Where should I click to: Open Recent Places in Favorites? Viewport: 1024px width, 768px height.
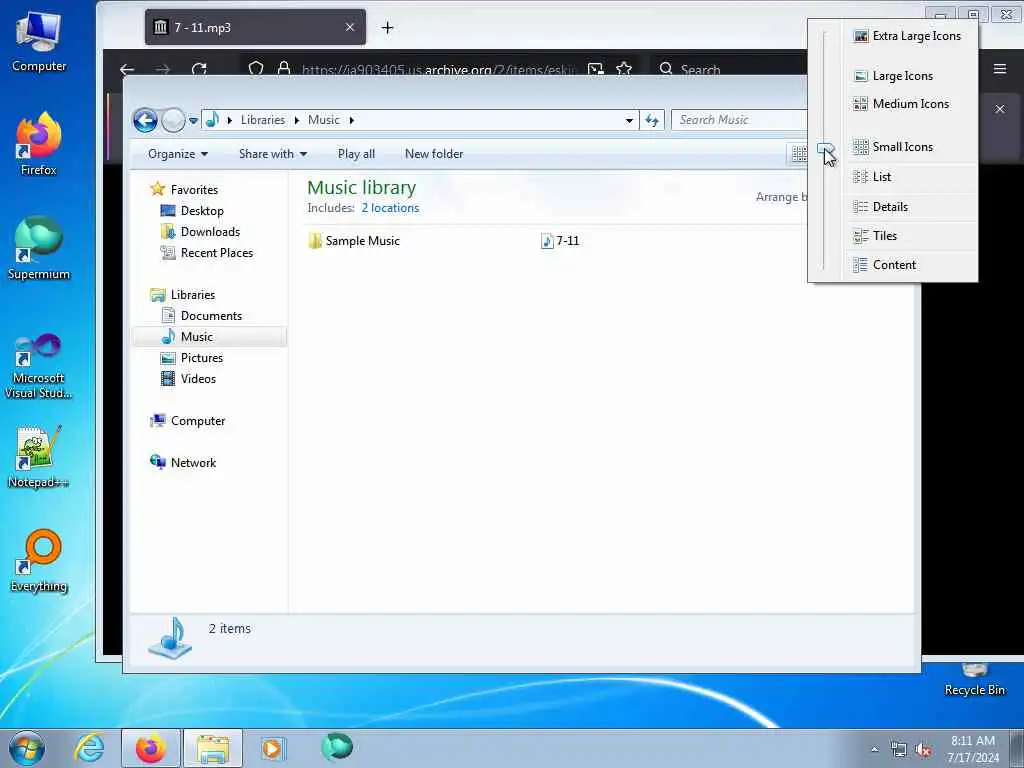click(207, 253)
